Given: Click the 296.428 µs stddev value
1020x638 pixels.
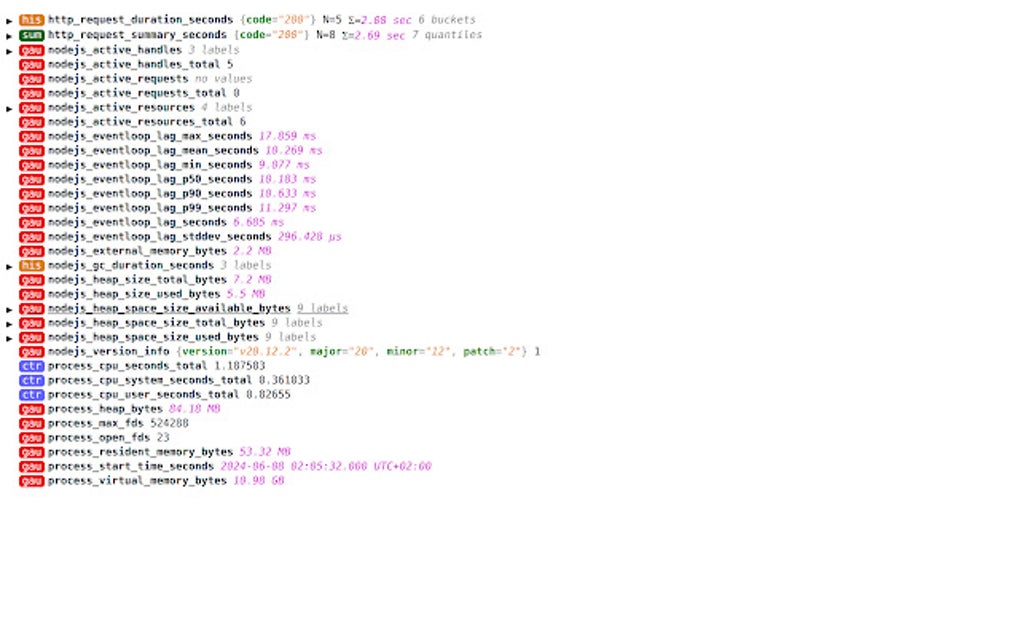Looking at the screenshot, I should click(310, 237).
